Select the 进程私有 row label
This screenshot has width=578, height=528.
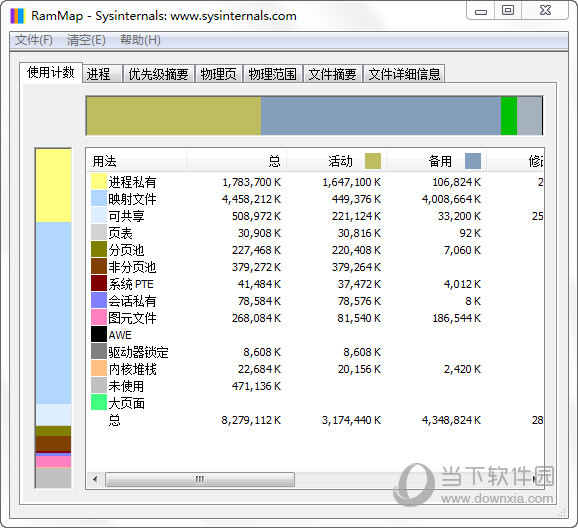[x=132, y=182]
